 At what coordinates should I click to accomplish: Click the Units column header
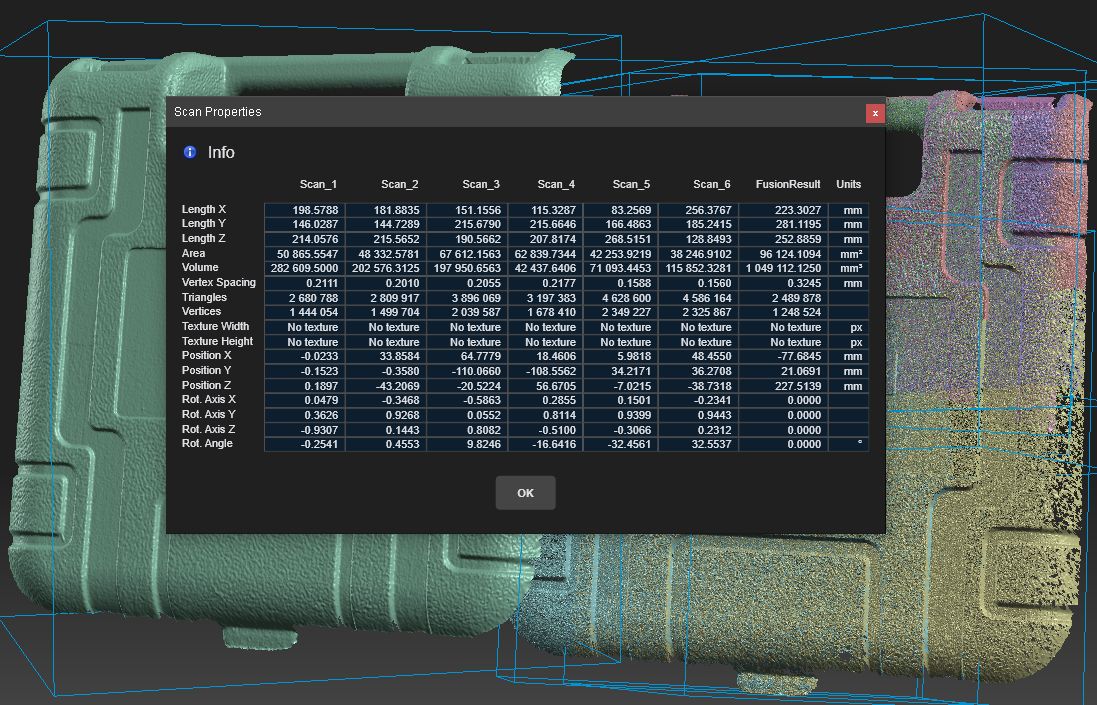tap(848, 184)
